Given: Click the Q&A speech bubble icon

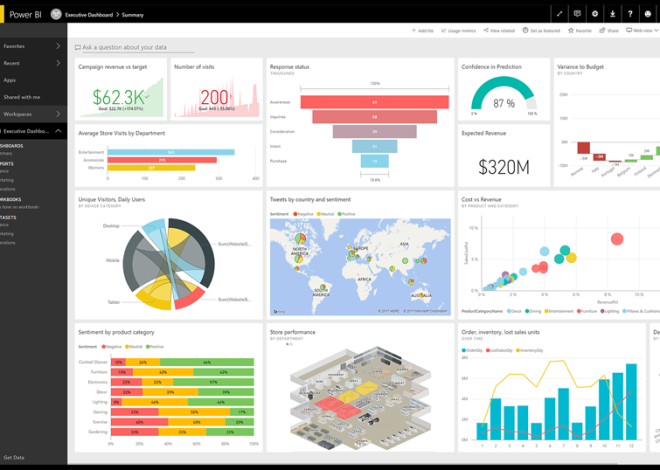Looking at the screenshot, I should click(x=78, y=48).
